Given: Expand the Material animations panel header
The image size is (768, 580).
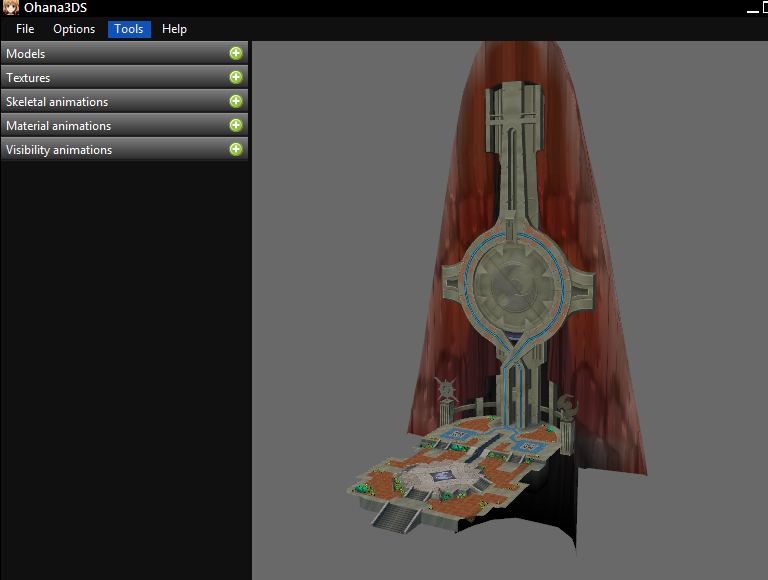Looking at the screenshot, I should (110, 125).
